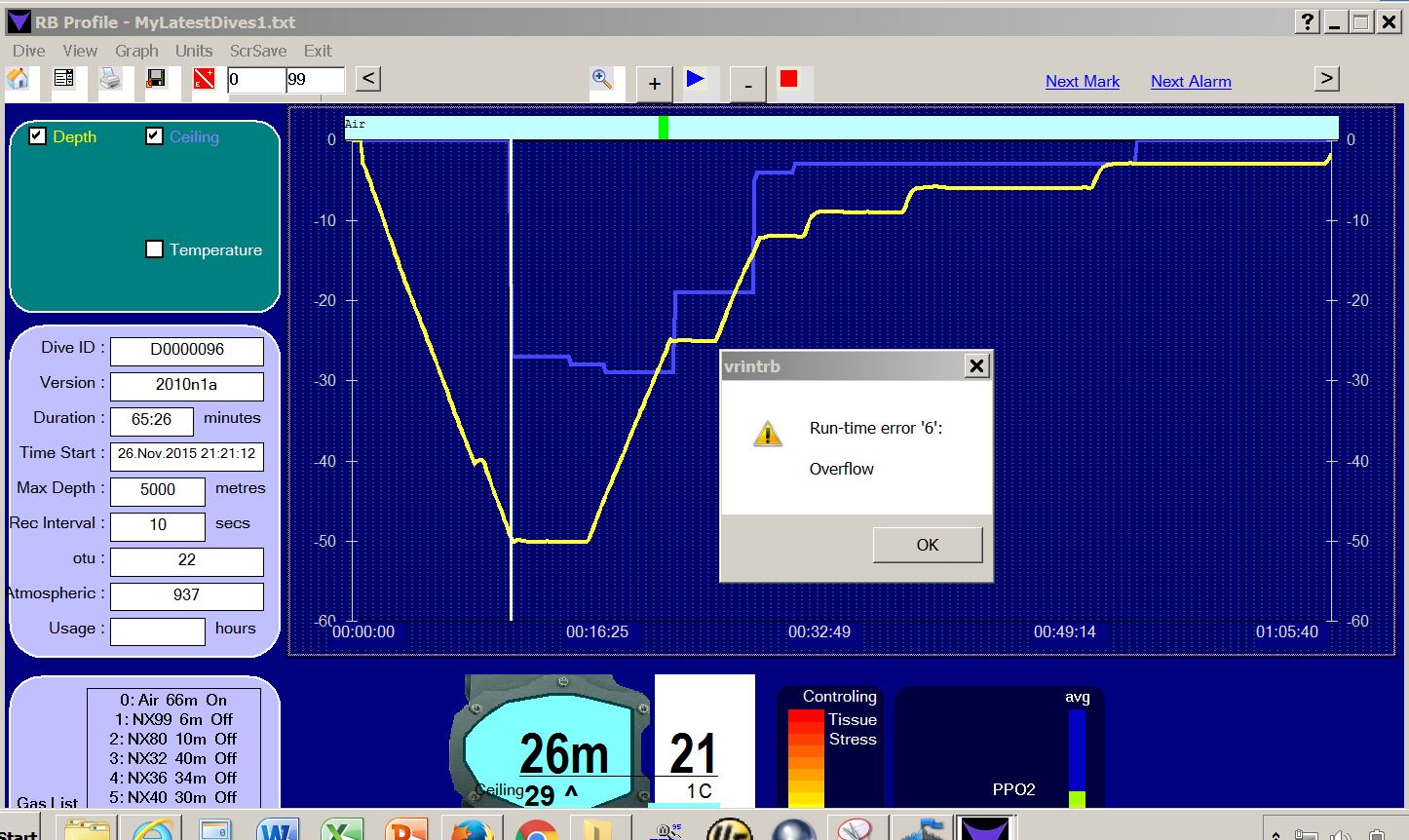Click OK in the Overflow error dialog
Image resolution: width=1409 pixels, height=840 pixels.
(x=927, y=545)
